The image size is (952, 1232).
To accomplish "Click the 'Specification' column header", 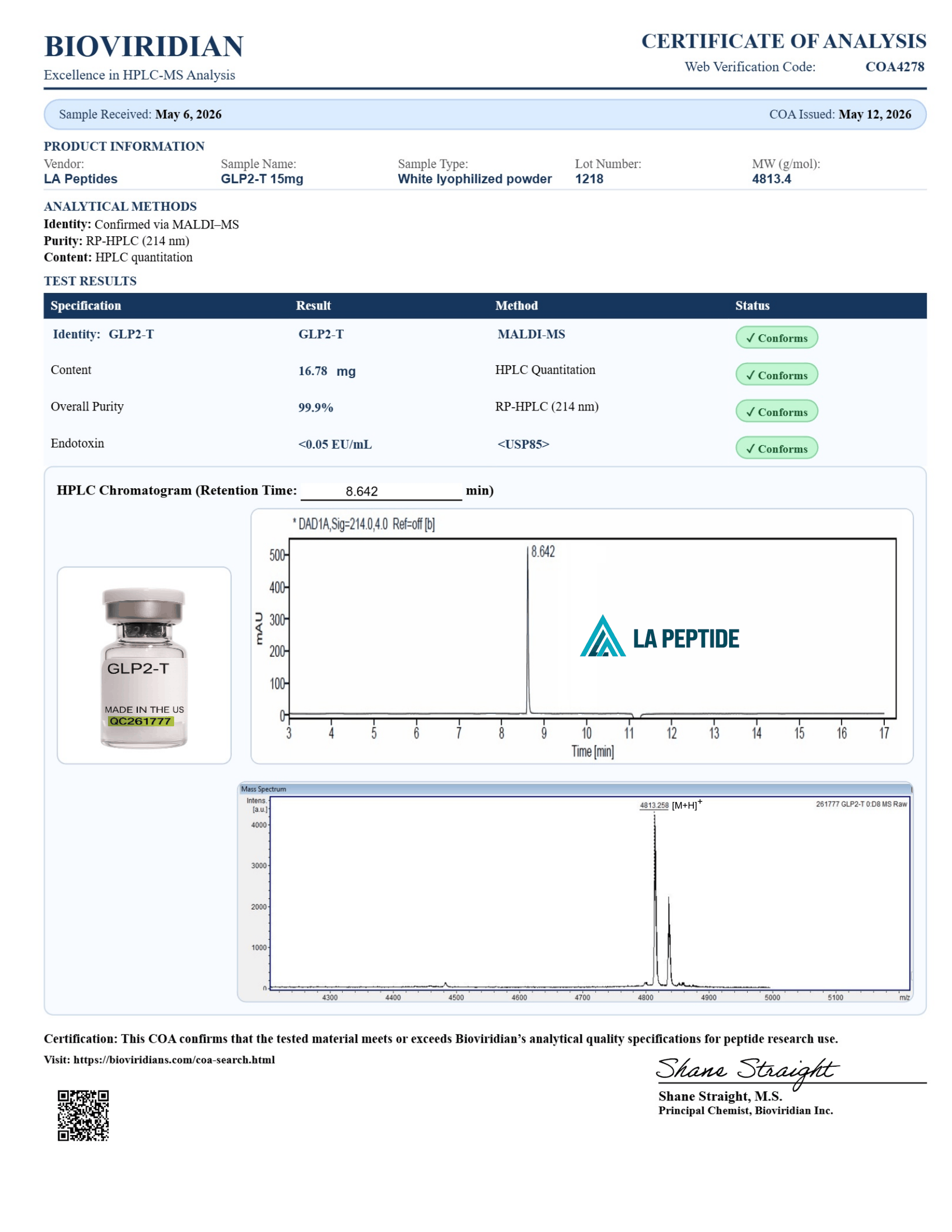I will [86, 306].
